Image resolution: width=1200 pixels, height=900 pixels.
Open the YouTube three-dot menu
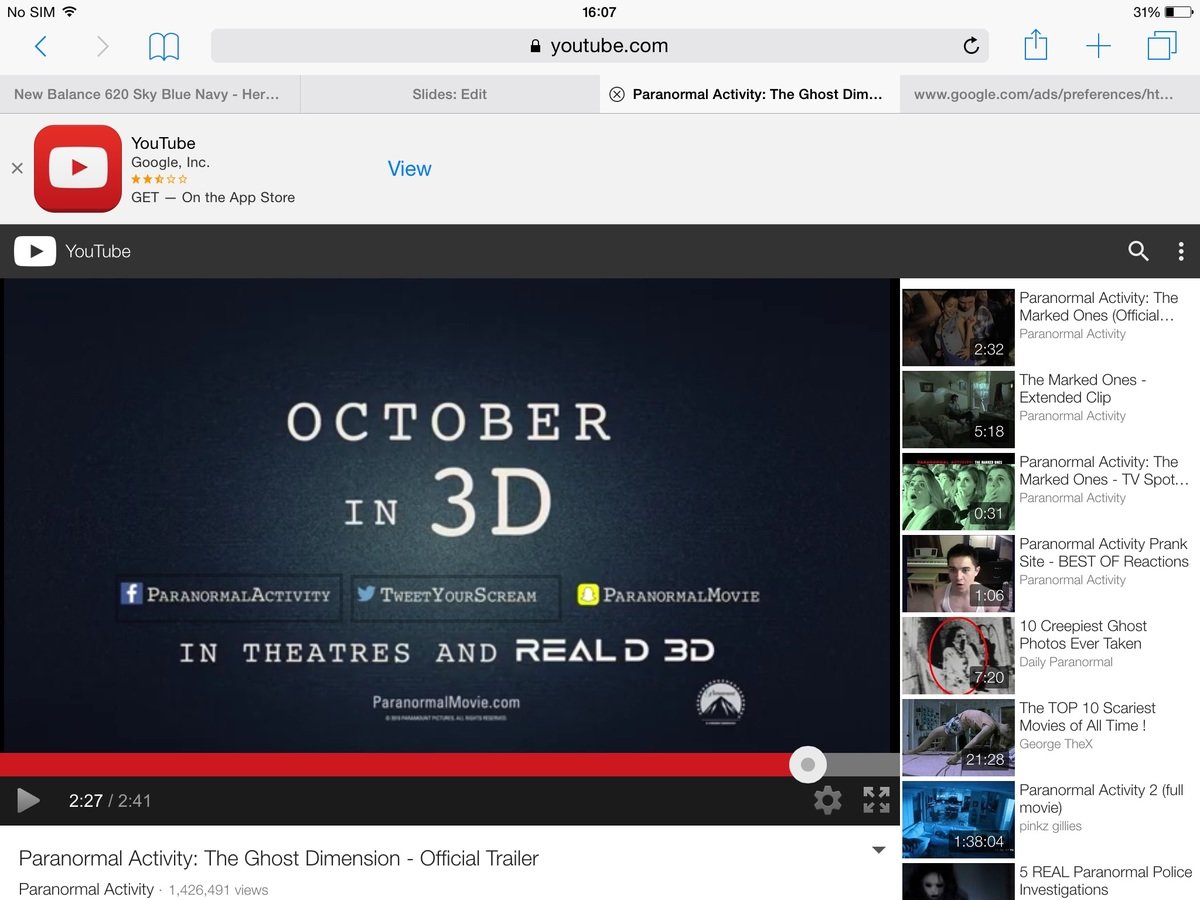click(x=1181, y=251)
